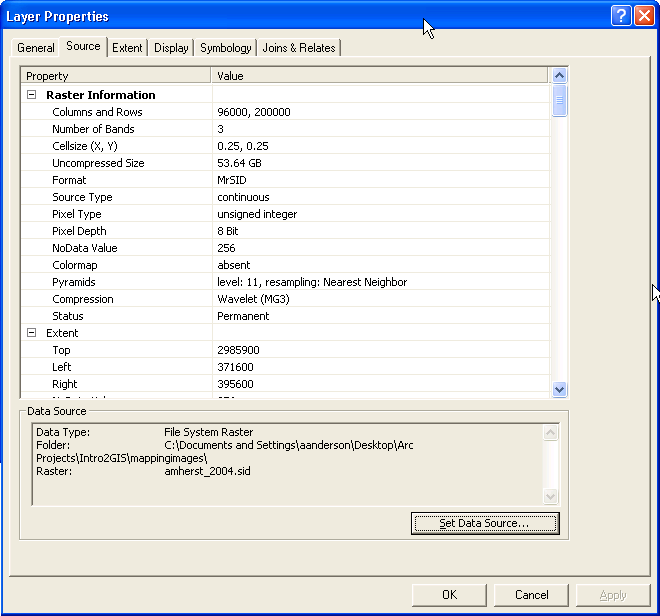The image size is (660, 616).
Task: Click the Set Data Source button
Action: point(485,523)
